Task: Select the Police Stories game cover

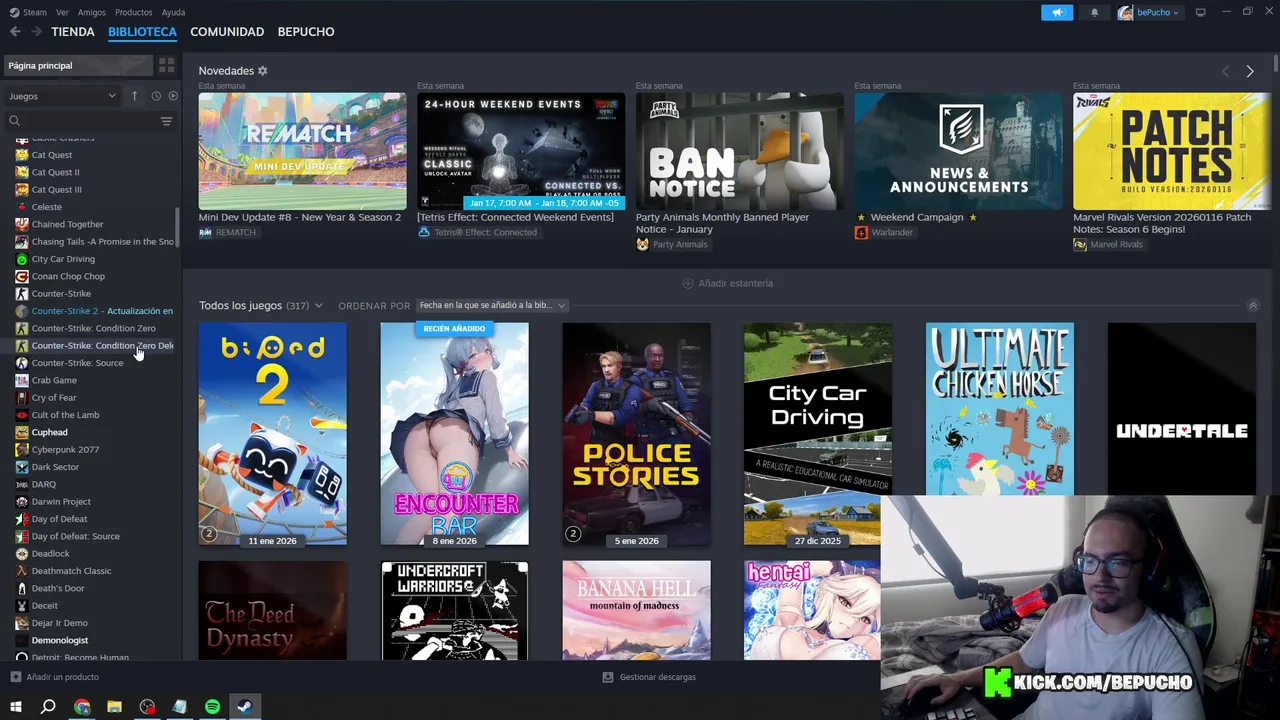Action: coord(636,434)
